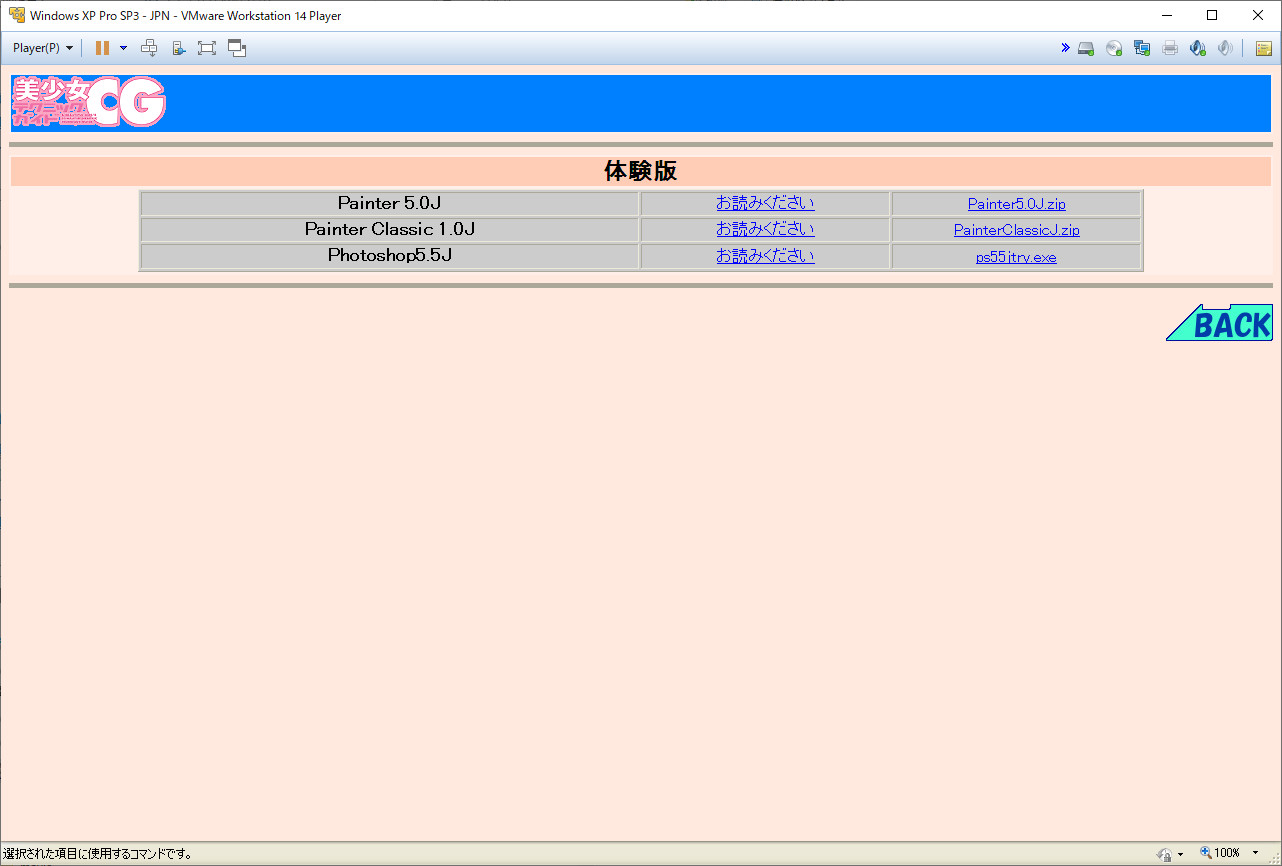Screen dimensions: 1282x866
Task: Open the Photoshop5.5J readme link
Action: click(x=765, y=256)
